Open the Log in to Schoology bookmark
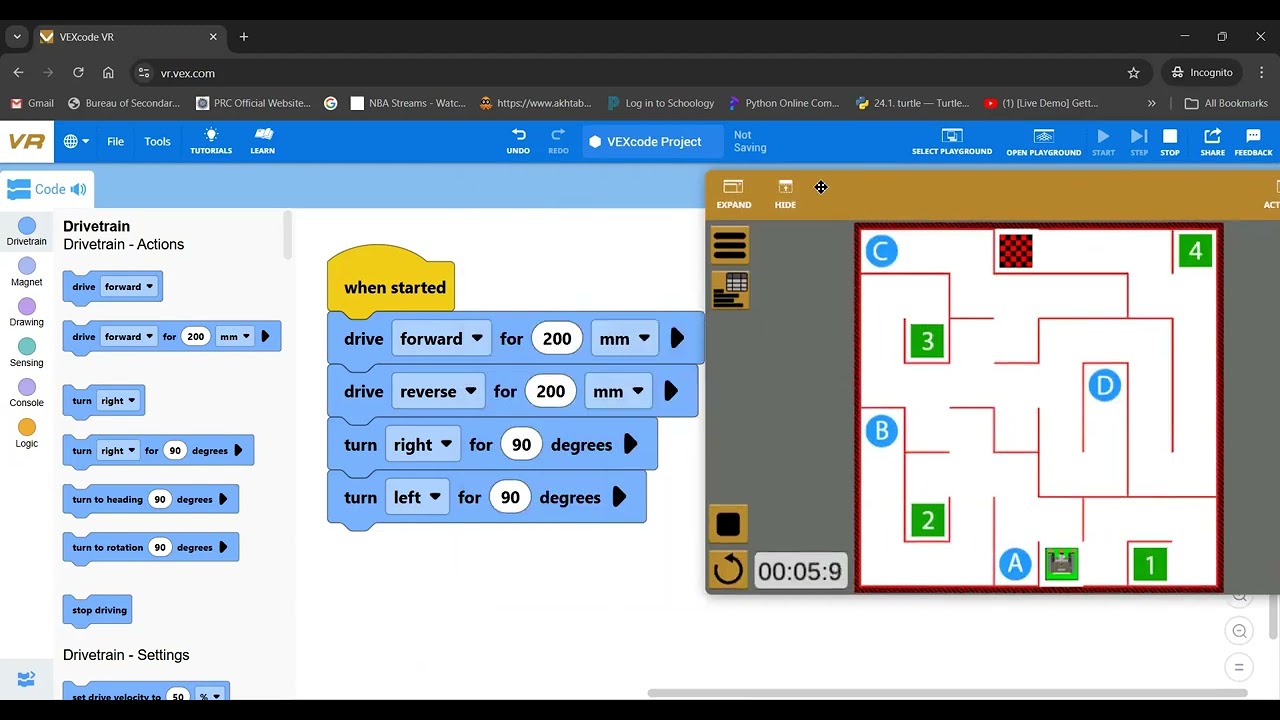 click(x=659, y=103)
